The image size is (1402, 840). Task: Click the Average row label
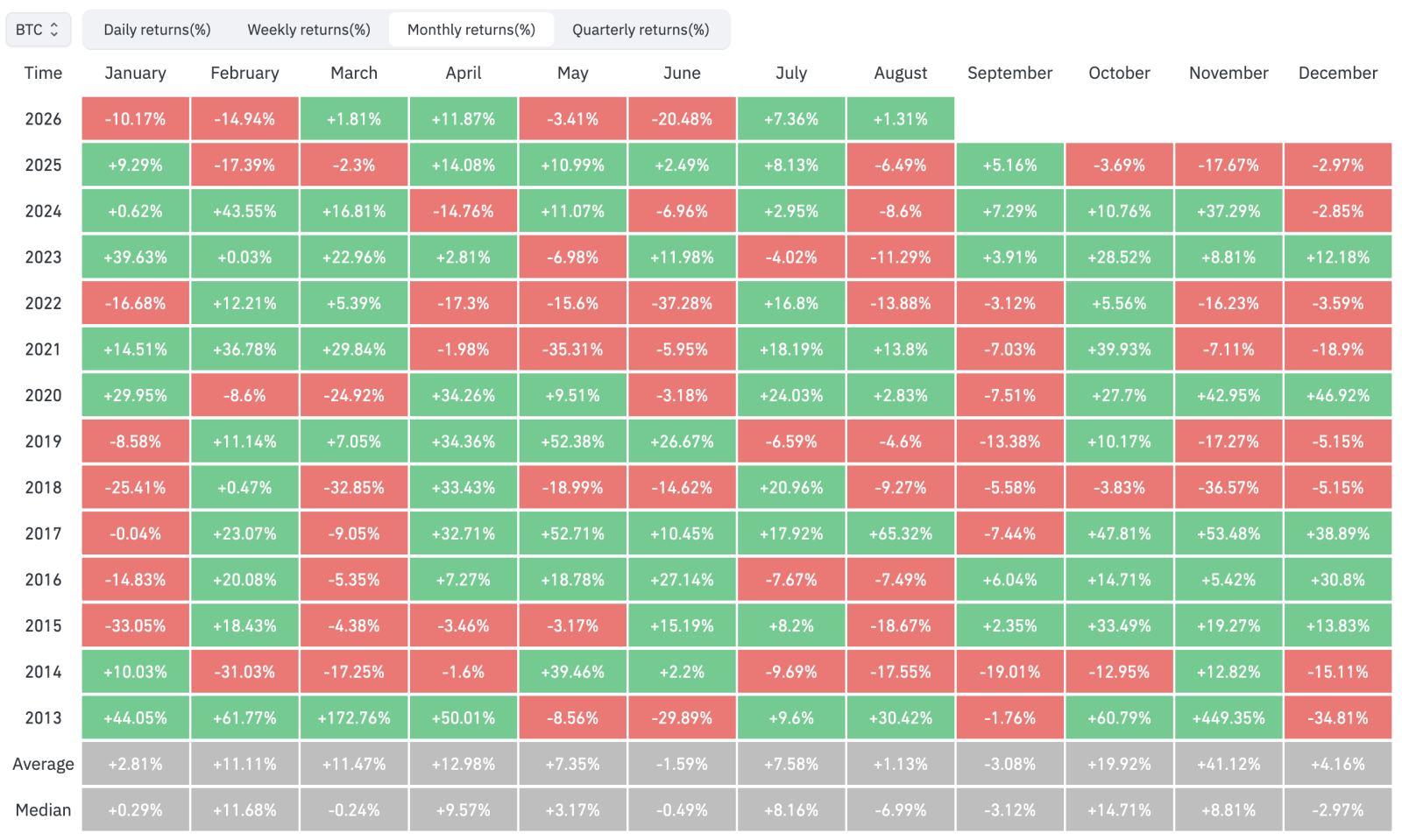(43, 764)
